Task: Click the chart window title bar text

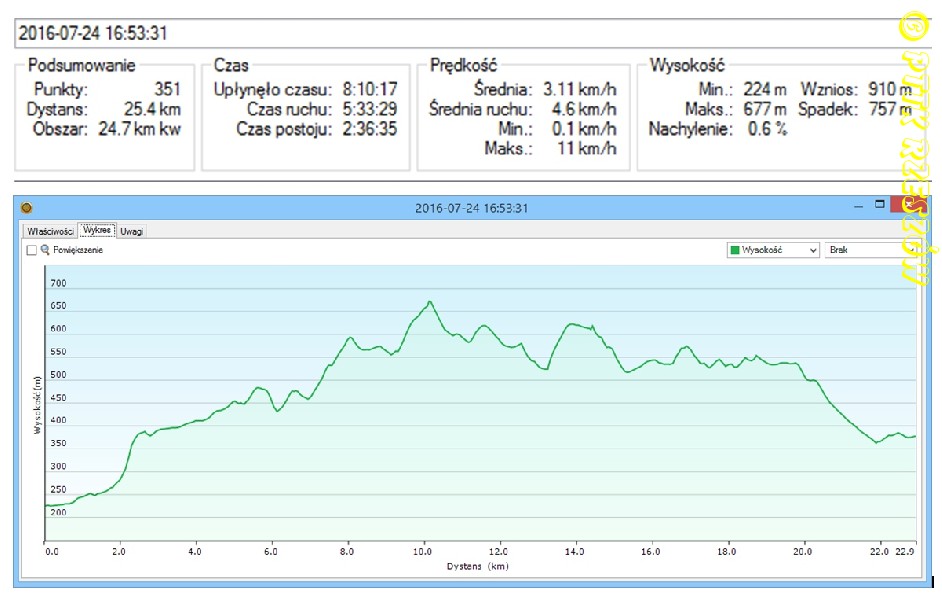Action: 470,208
